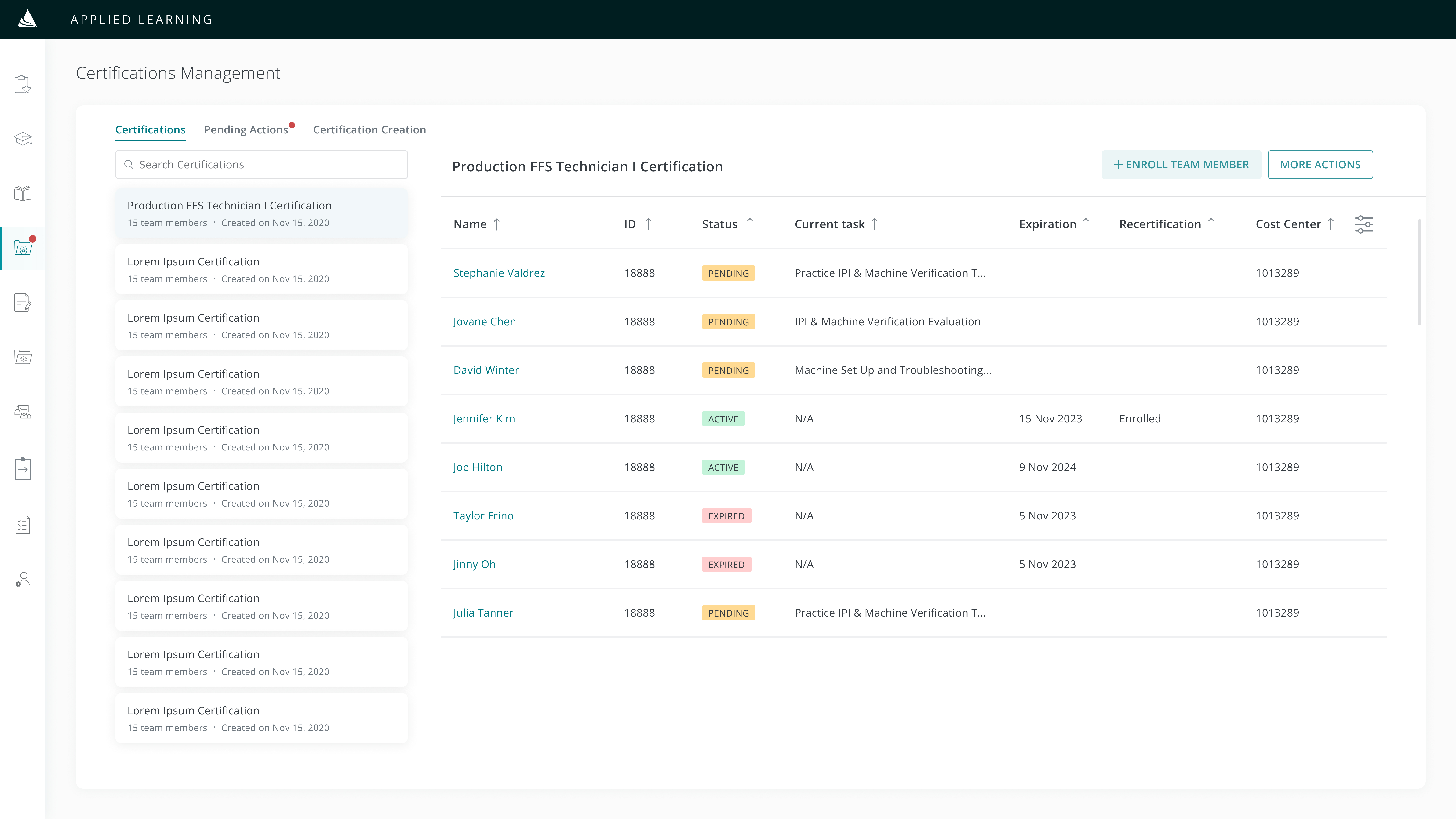Click the Search Certifications field

pyautogui.click(x=261, y=165)
